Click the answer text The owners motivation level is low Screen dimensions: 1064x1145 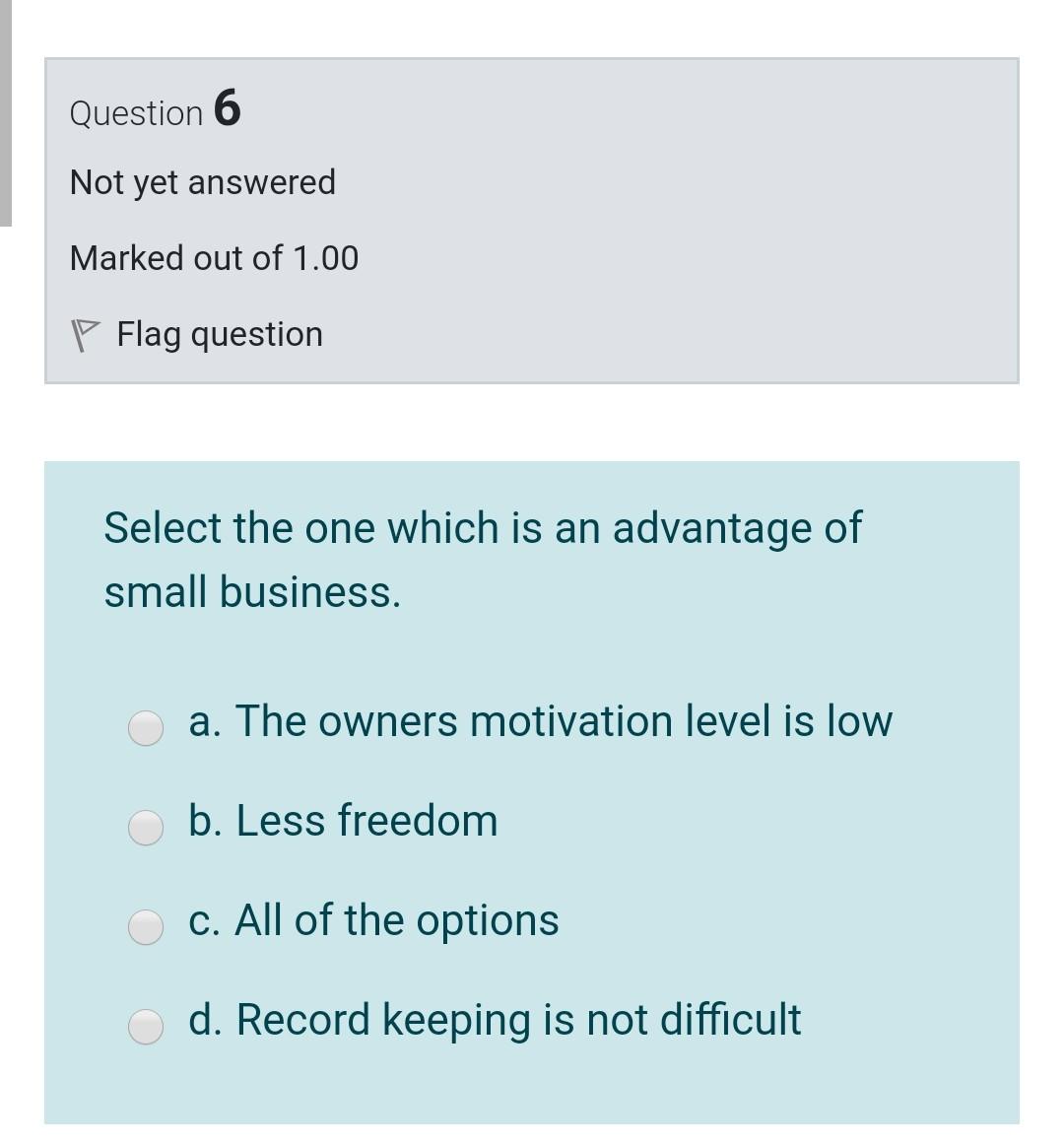tap(540, 720)
